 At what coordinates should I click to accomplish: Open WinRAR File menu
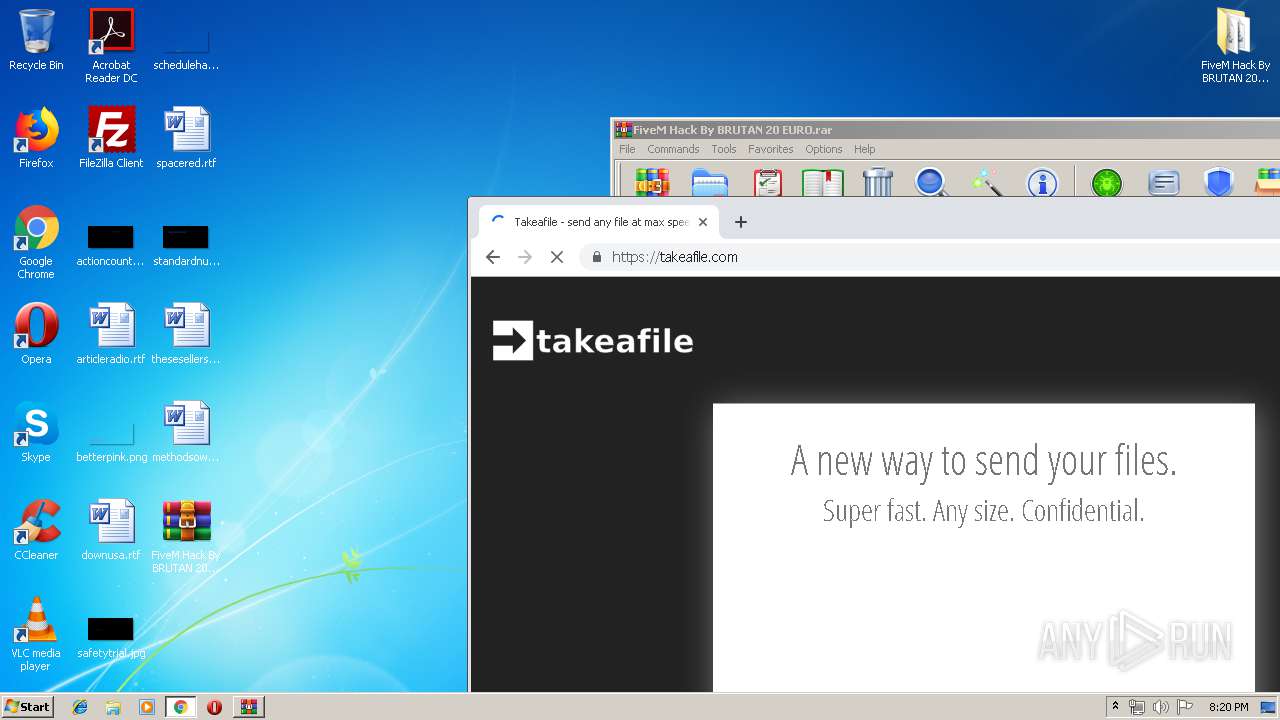[627, 149]
